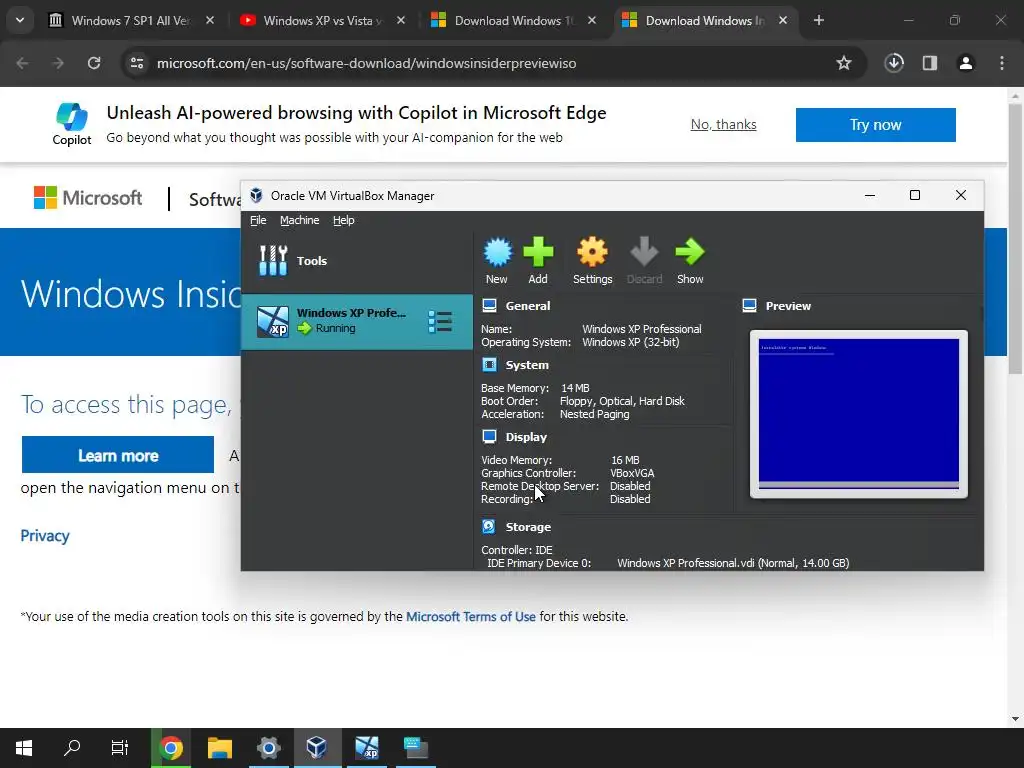This screenshot has width=1024, height=768.
Task: Open taskbar Search magnifier
Action: (72, 748)
